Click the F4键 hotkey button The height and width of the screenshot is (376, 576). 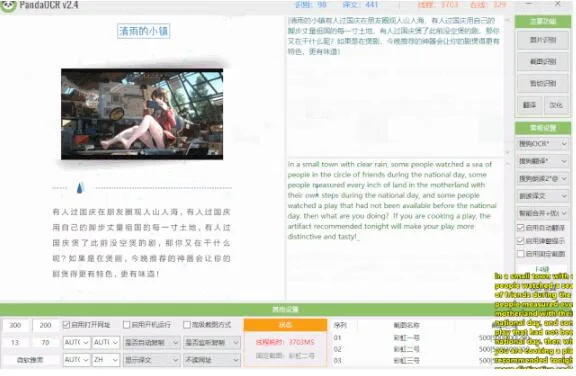point(542,269)
